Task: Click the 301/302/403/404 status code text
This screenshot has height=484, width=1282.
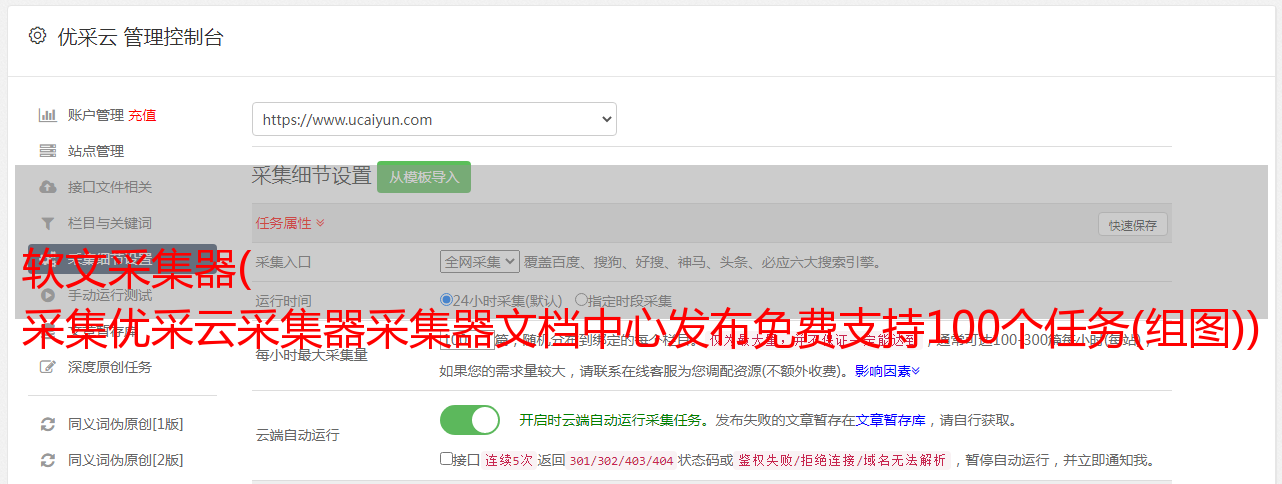Action: coord(620,460)
